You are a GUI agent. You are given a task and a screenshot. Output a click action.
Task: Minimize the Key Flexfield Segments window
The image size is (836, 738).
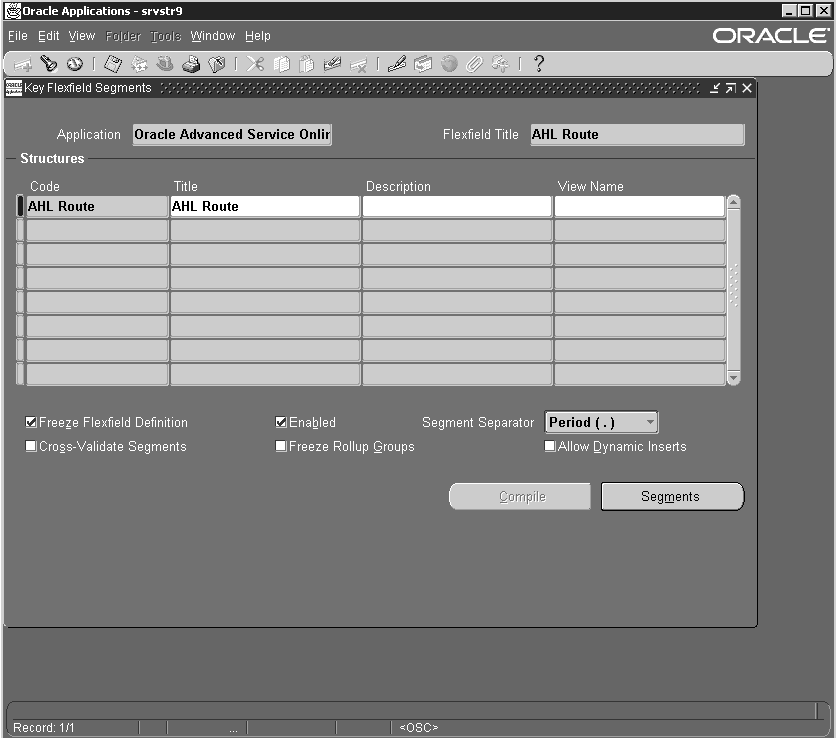(x=714, y=88)
